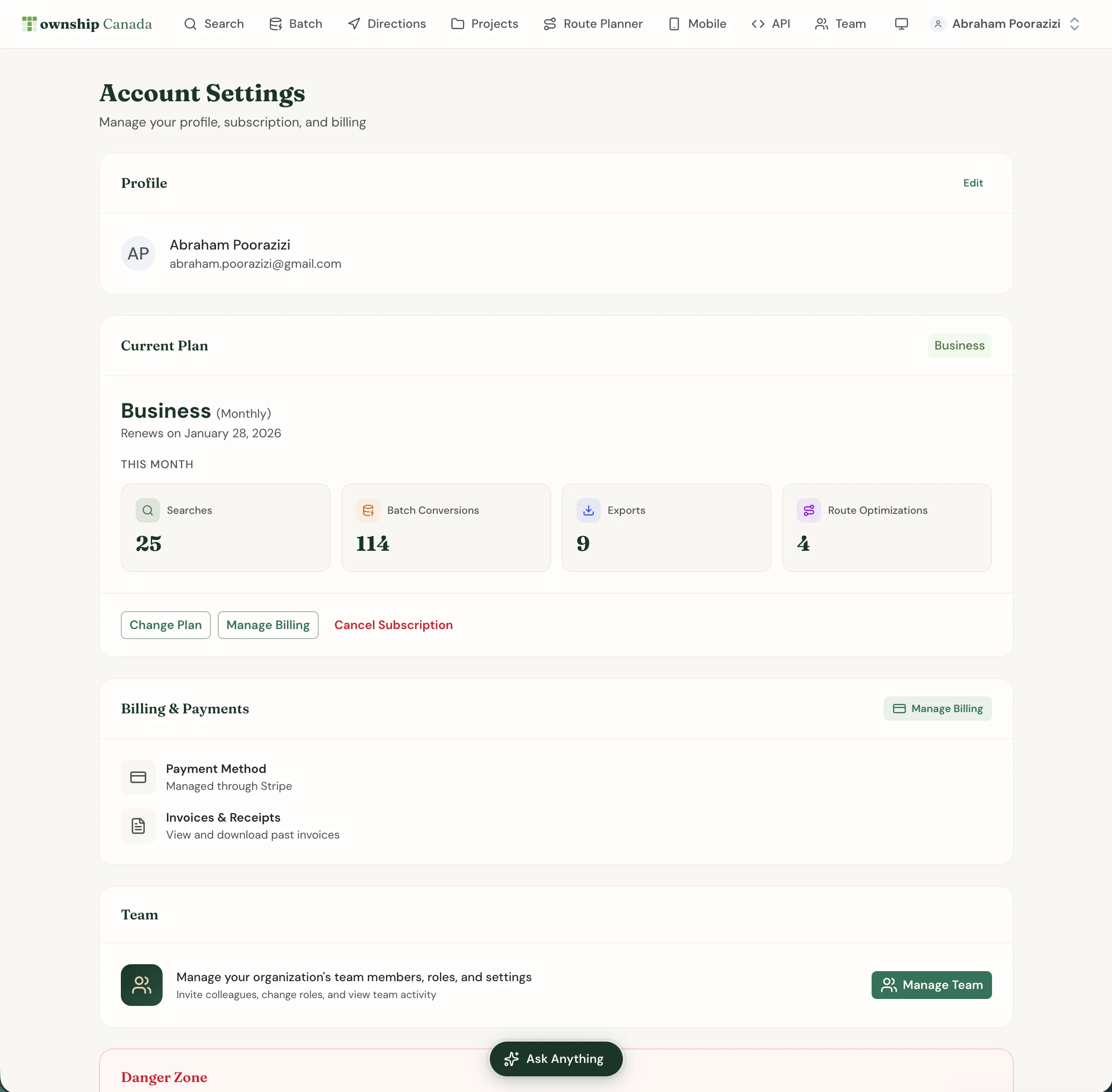Image resolution: width=1112 pixels, height=1092 pixels.
Task: Open the Invoices & Receipts document icon
Action: (138, 826)
